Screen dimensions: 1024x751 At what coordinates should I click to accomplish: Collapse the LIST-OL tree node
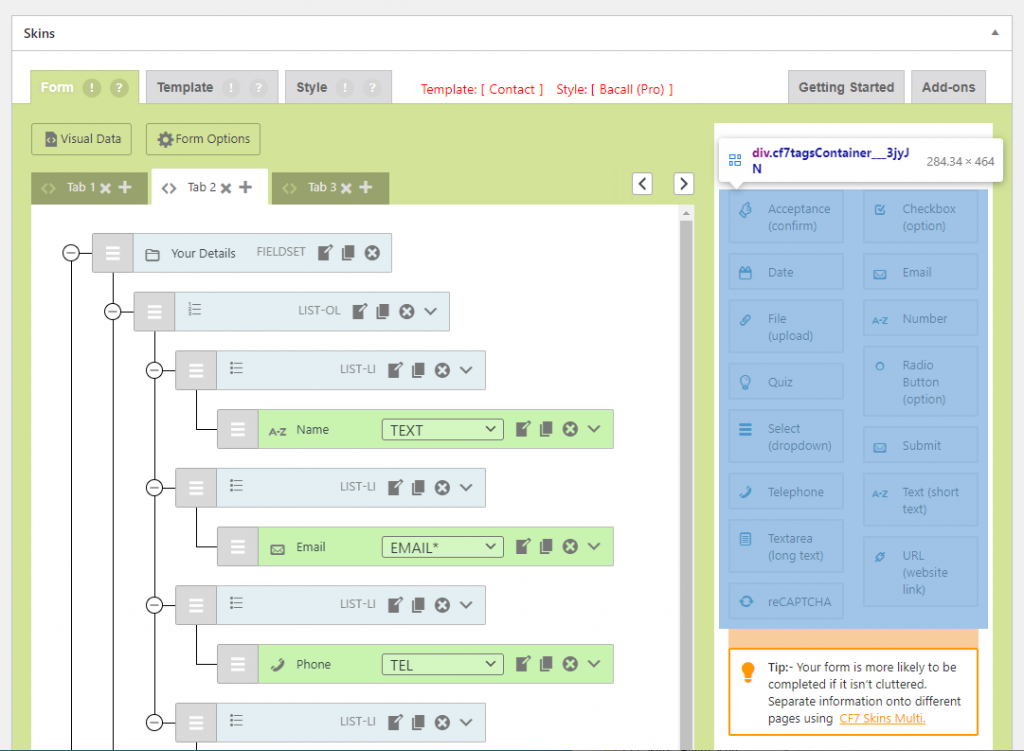click(x=112, y=311)
